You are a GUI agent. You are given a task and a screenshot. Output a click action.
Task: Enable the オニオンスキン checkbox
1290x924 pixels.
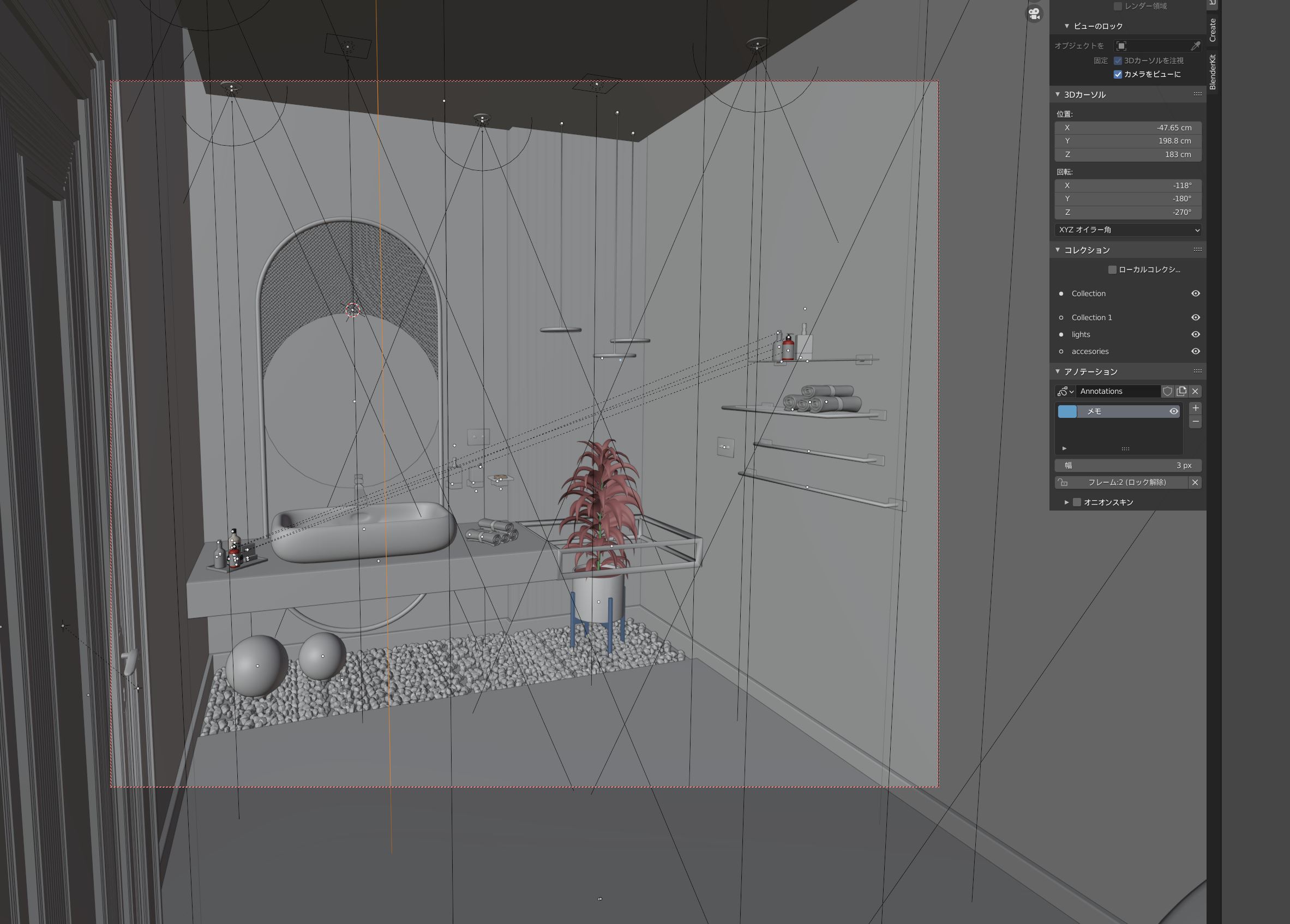click(1077, 502)
